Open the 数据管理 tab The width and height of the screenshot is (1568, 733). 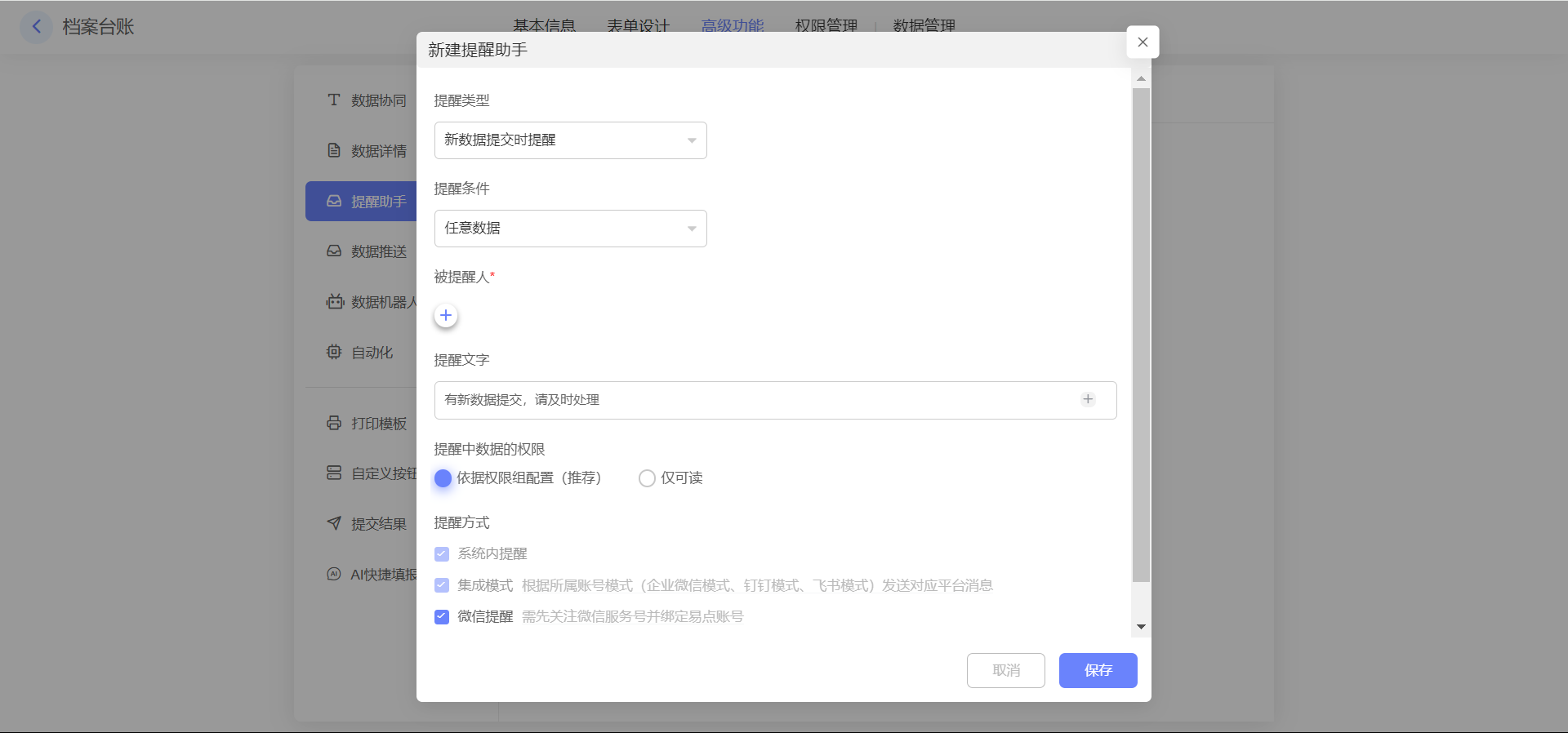click(x=924, y=25)
